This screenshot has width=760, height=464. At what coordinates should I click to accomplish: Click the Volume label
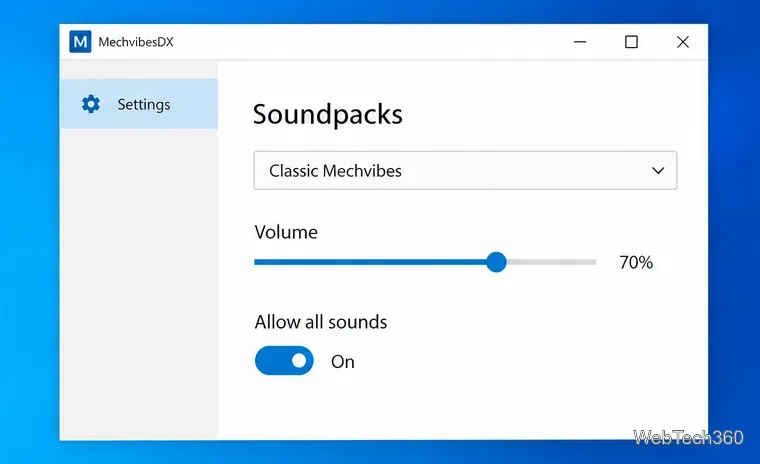[286, 232]
